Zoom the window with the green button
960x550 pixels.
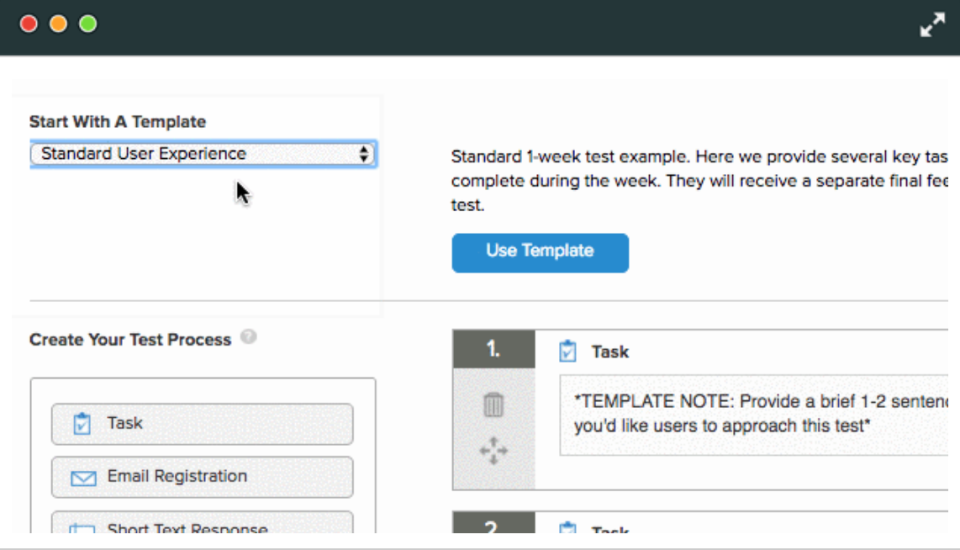click(88, 24)
